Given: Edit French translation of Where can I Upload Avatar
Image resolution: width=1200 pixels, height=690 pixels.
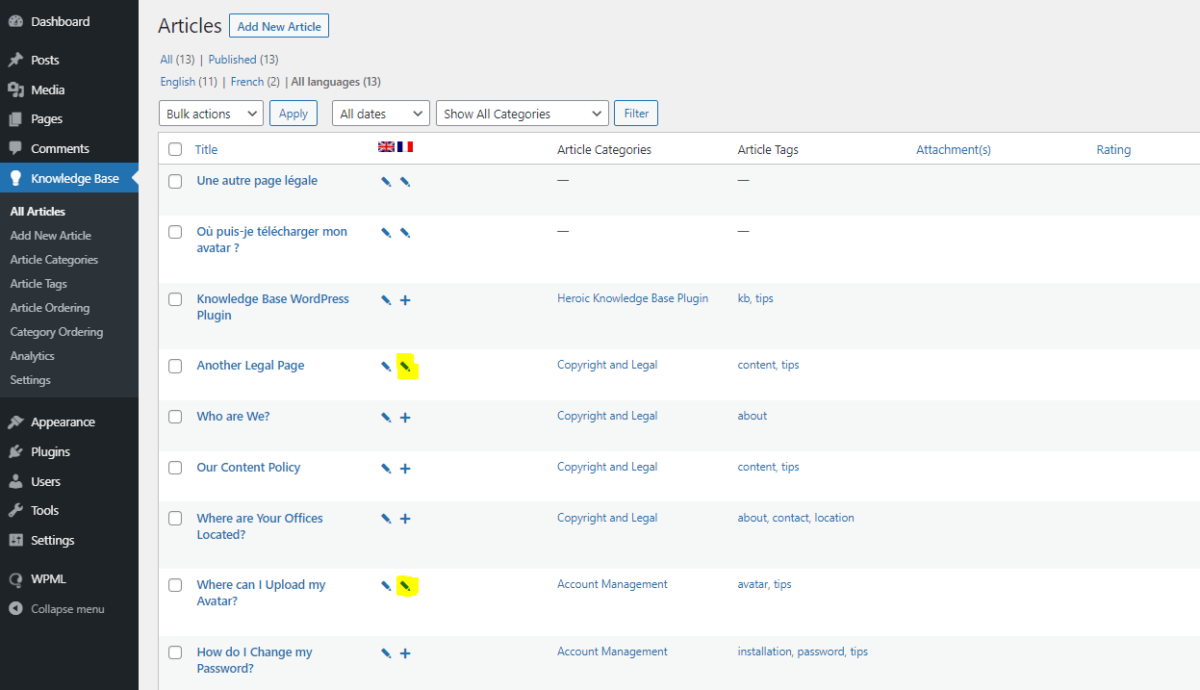Looking at the screenshot, I should [405, 586].
